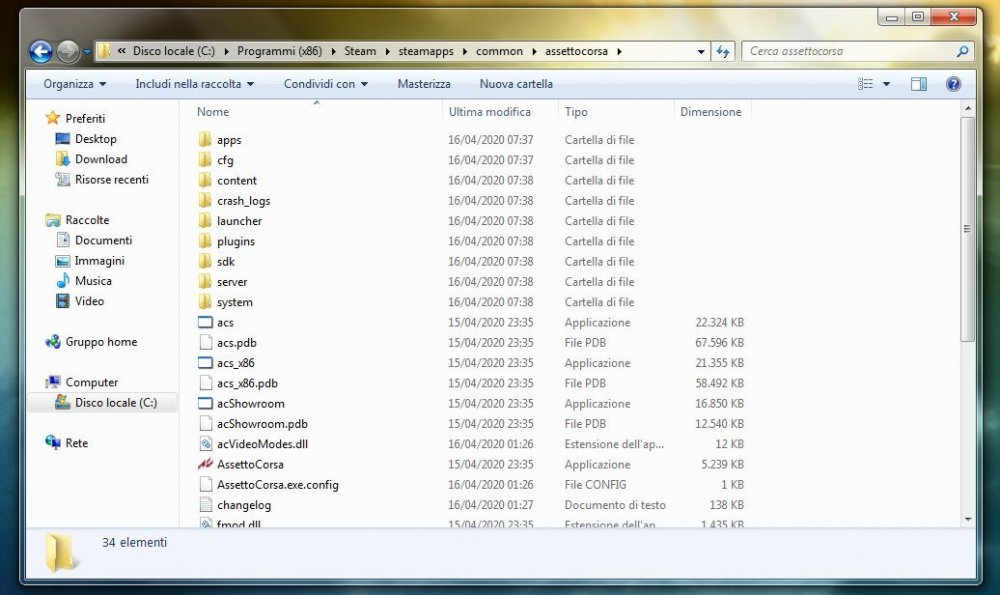Select the AssettoCorsa application icon
Viewport: 1000px width, 595px height.
click(x=205, y=464)
